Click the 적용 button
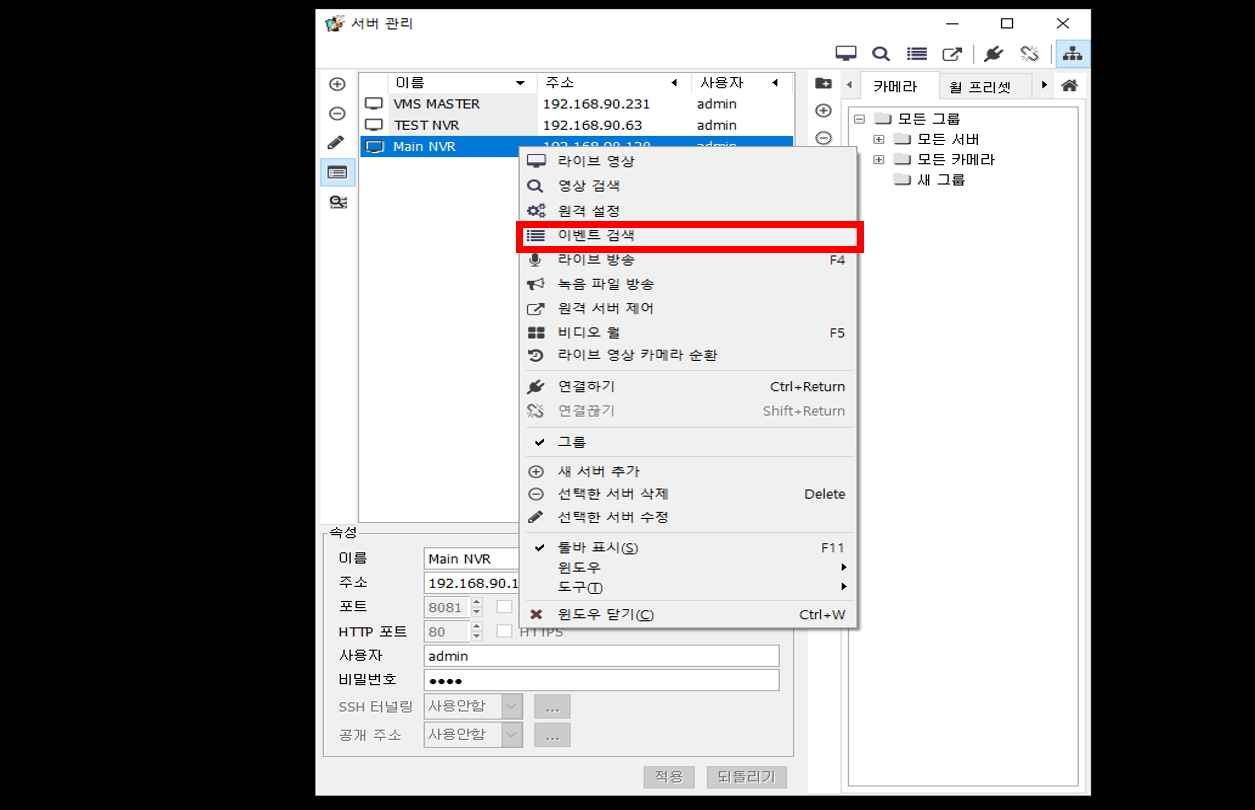Image resolution: width=1255 pixels, height=810 pixels. (x=668, y=777)
